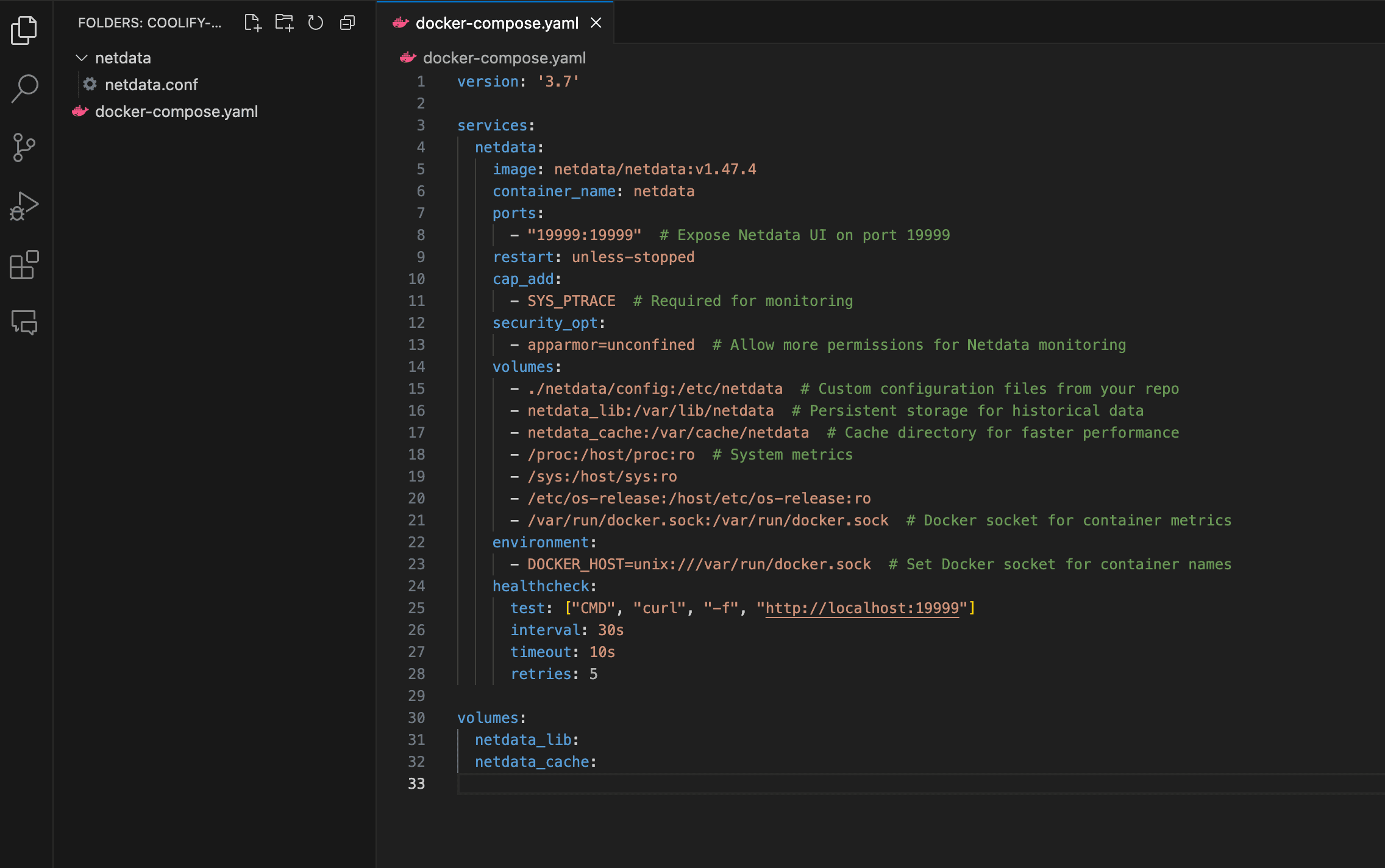Open the Source Control view
Image resolution: width=1385 pixels, height=868 pixels.
tap(24, 148)
